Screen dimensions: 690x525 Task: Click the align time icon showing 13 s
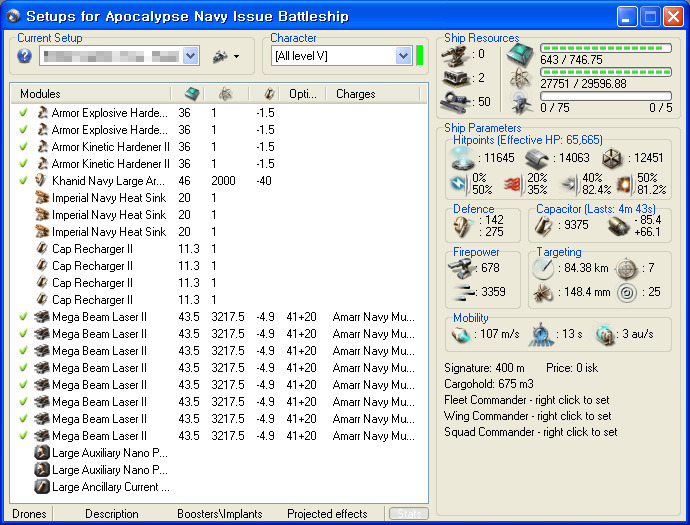[x=541, y=335]
